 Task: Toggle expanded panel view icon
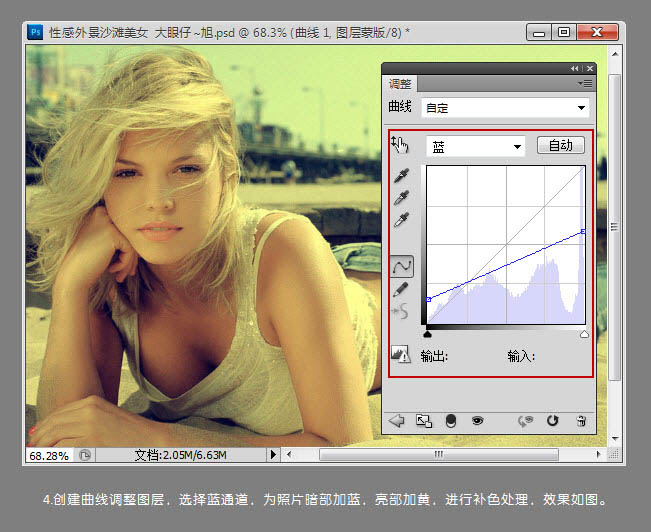tap(423, 421)
